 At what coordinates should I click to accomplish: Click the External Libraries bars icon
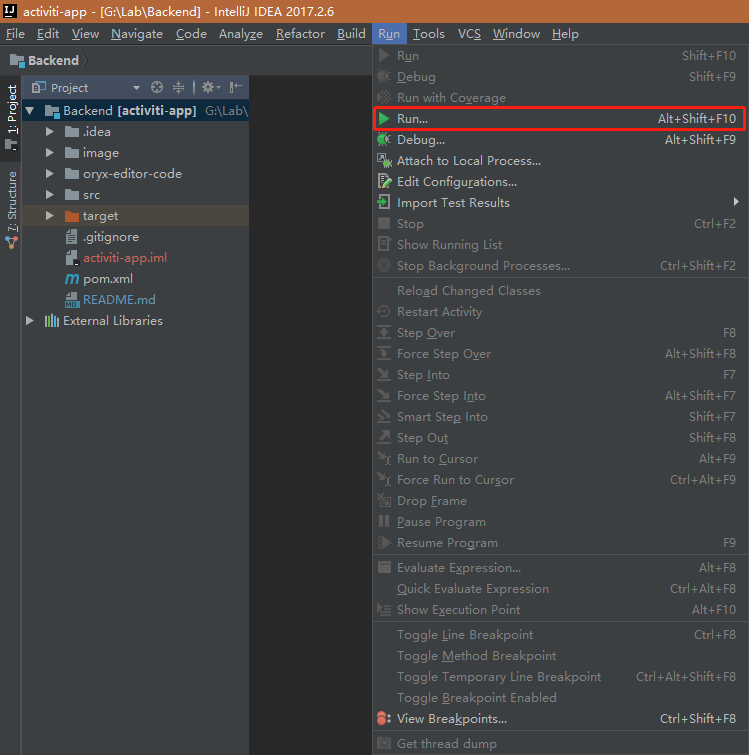tap(52, 321)
